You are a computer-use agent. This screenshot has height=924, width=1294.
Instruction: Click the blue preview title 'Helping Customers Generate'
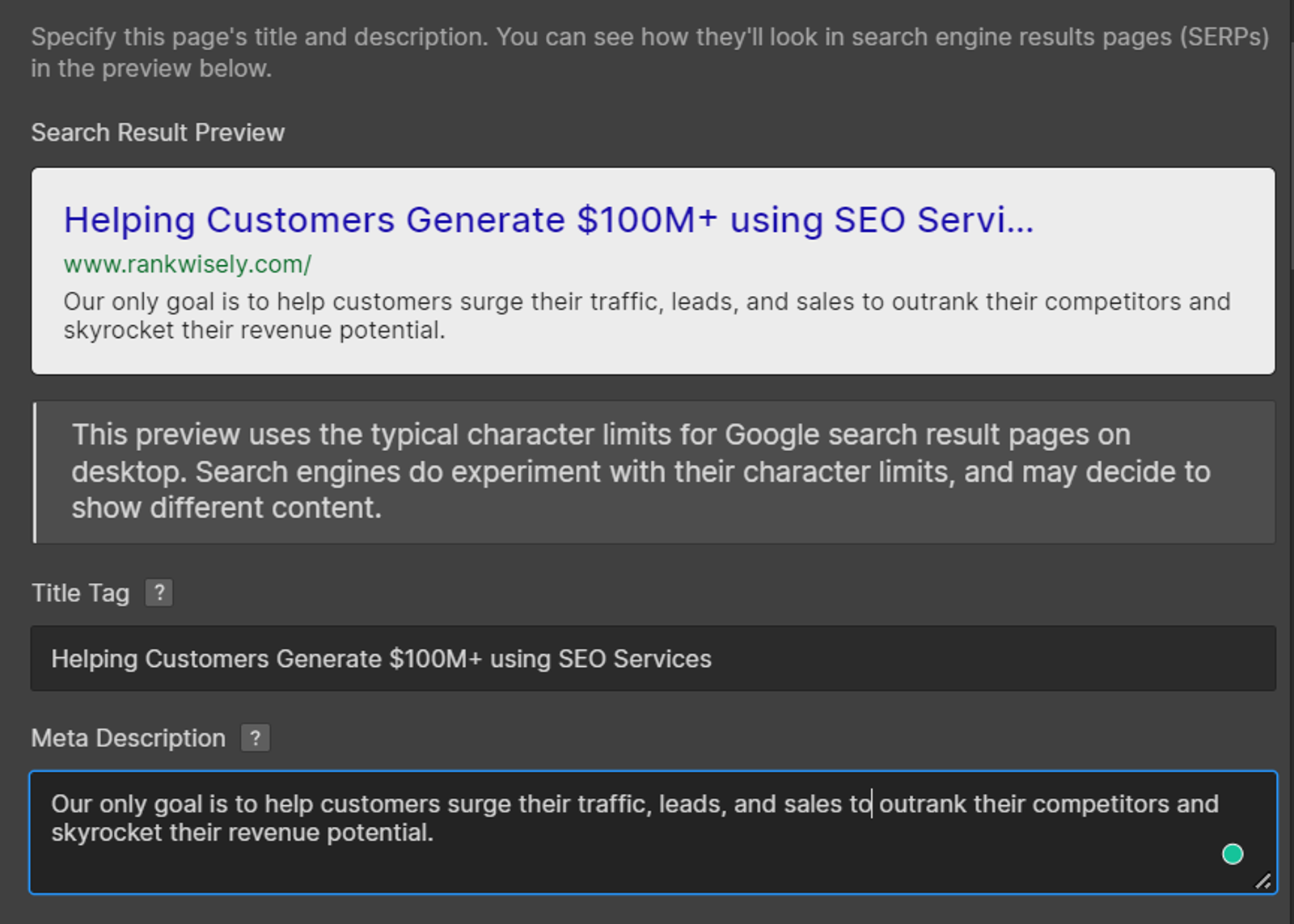click(314, 220)
